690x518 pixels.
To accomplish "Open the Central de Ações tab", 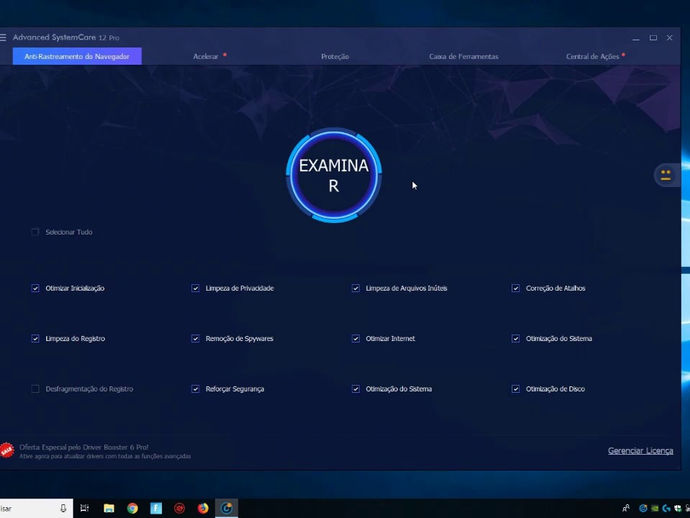I will [592, 56].
